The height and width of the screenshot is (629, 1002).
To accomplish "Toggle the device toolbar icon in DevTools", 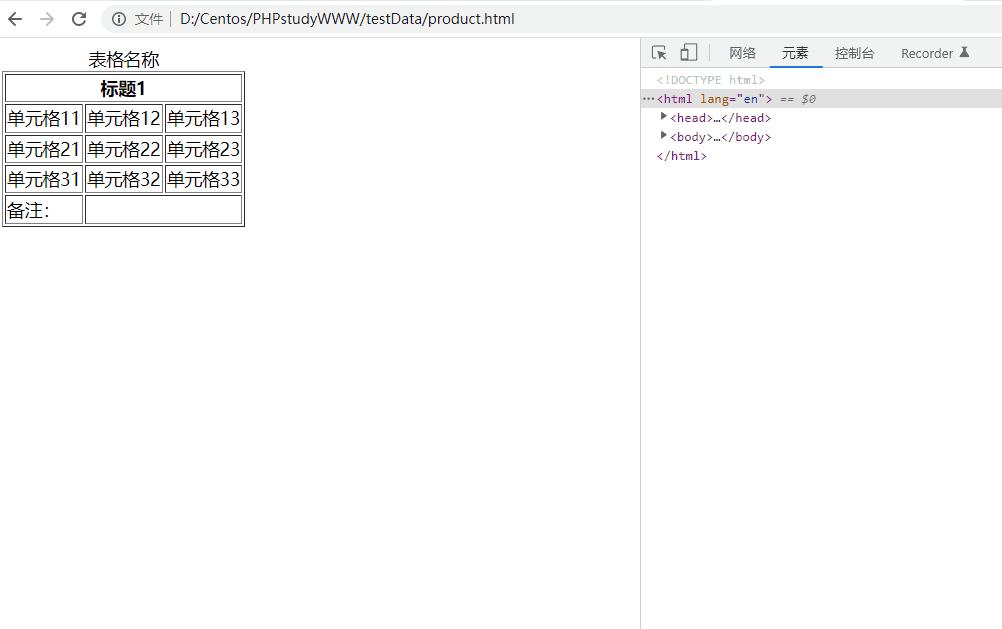I will (688, 52).
